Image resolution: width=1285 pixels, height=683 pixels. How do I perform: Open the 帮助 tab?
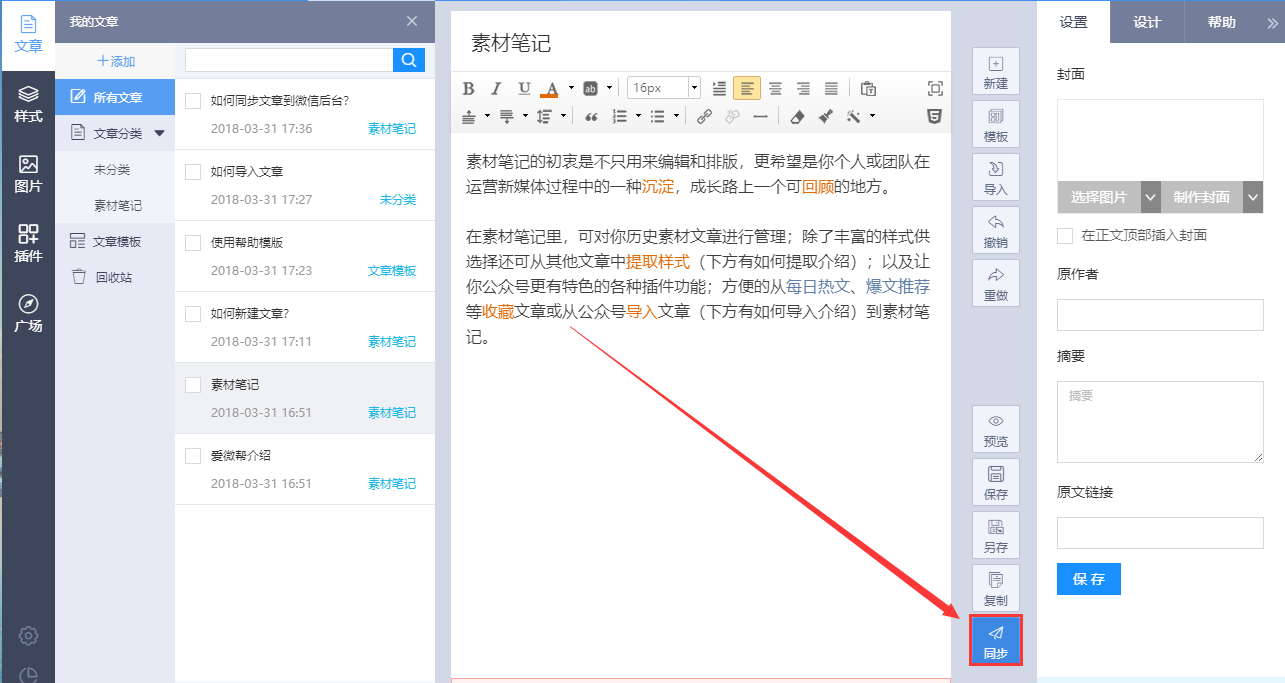1221,22
